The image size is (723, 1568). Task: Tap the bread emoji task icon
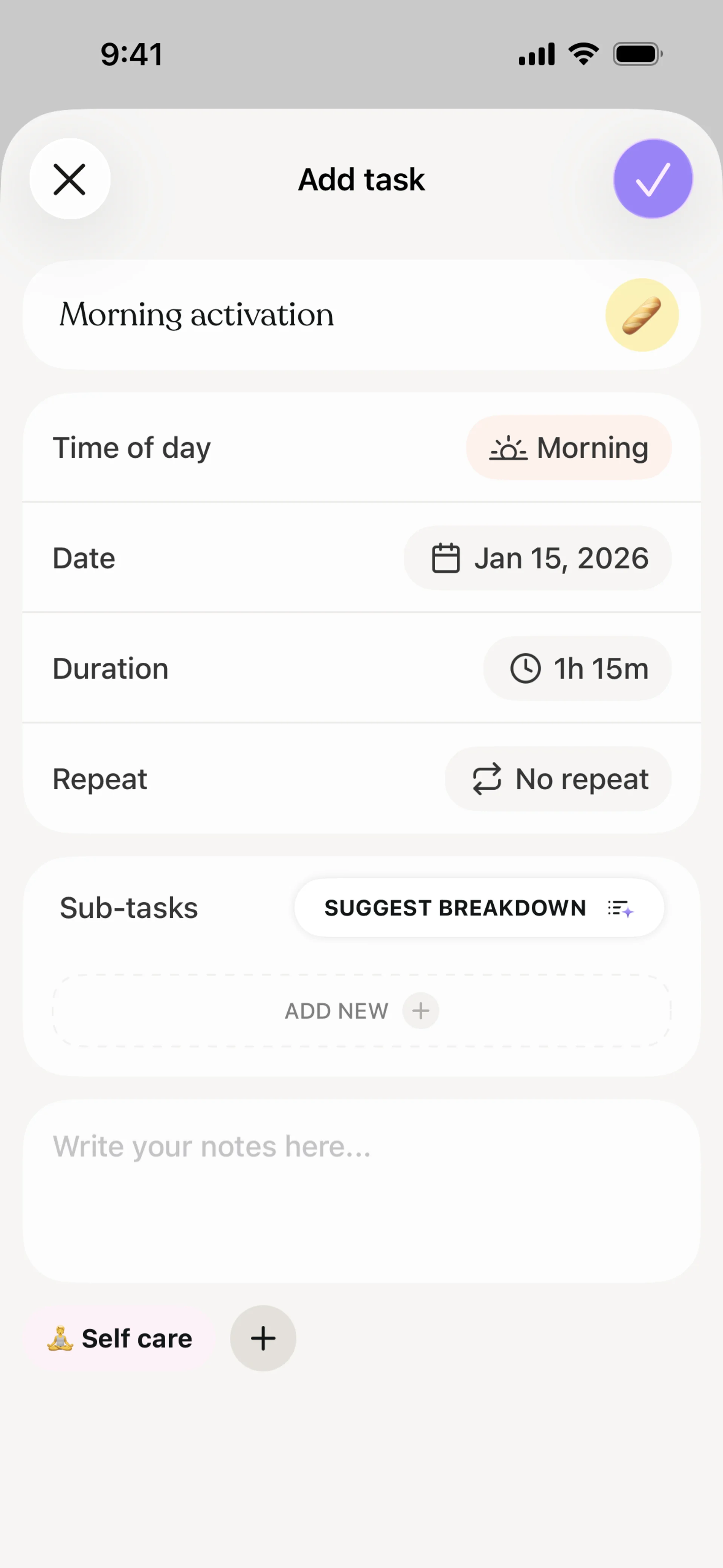click(x=641, y=315)
